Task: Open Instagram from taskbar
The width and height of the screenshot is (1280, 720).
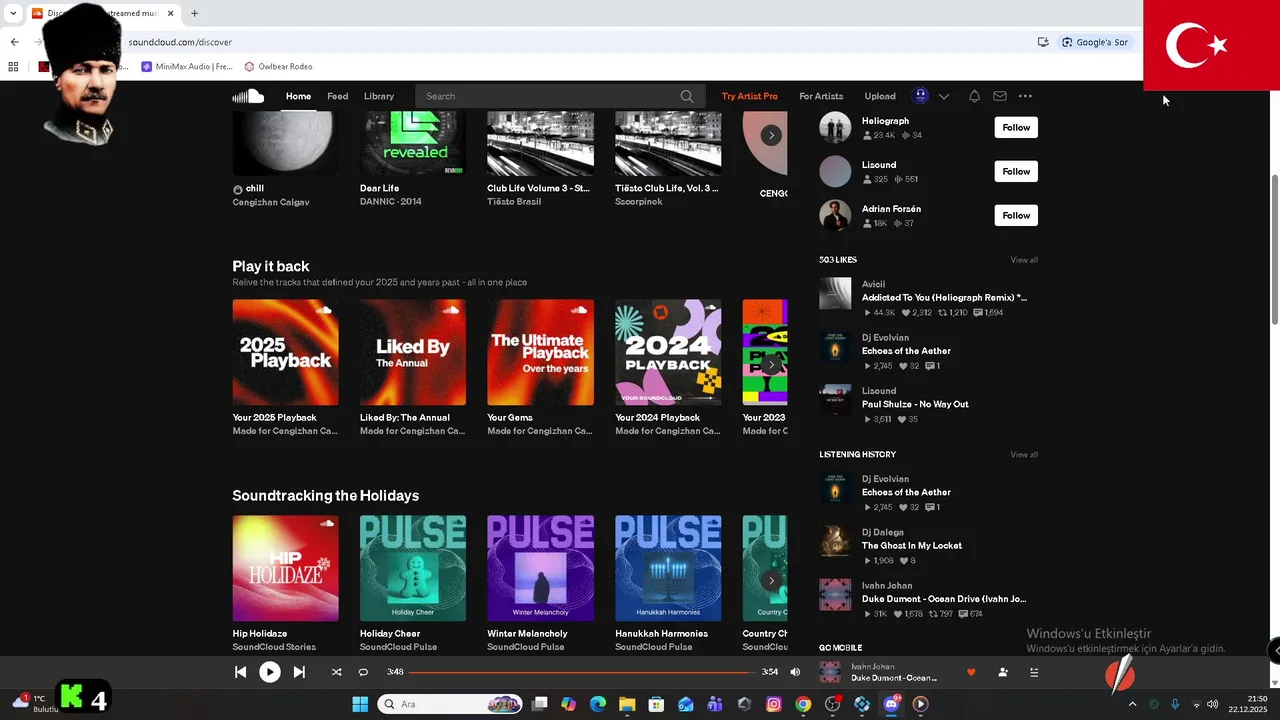Action: (x=774, y=704)
